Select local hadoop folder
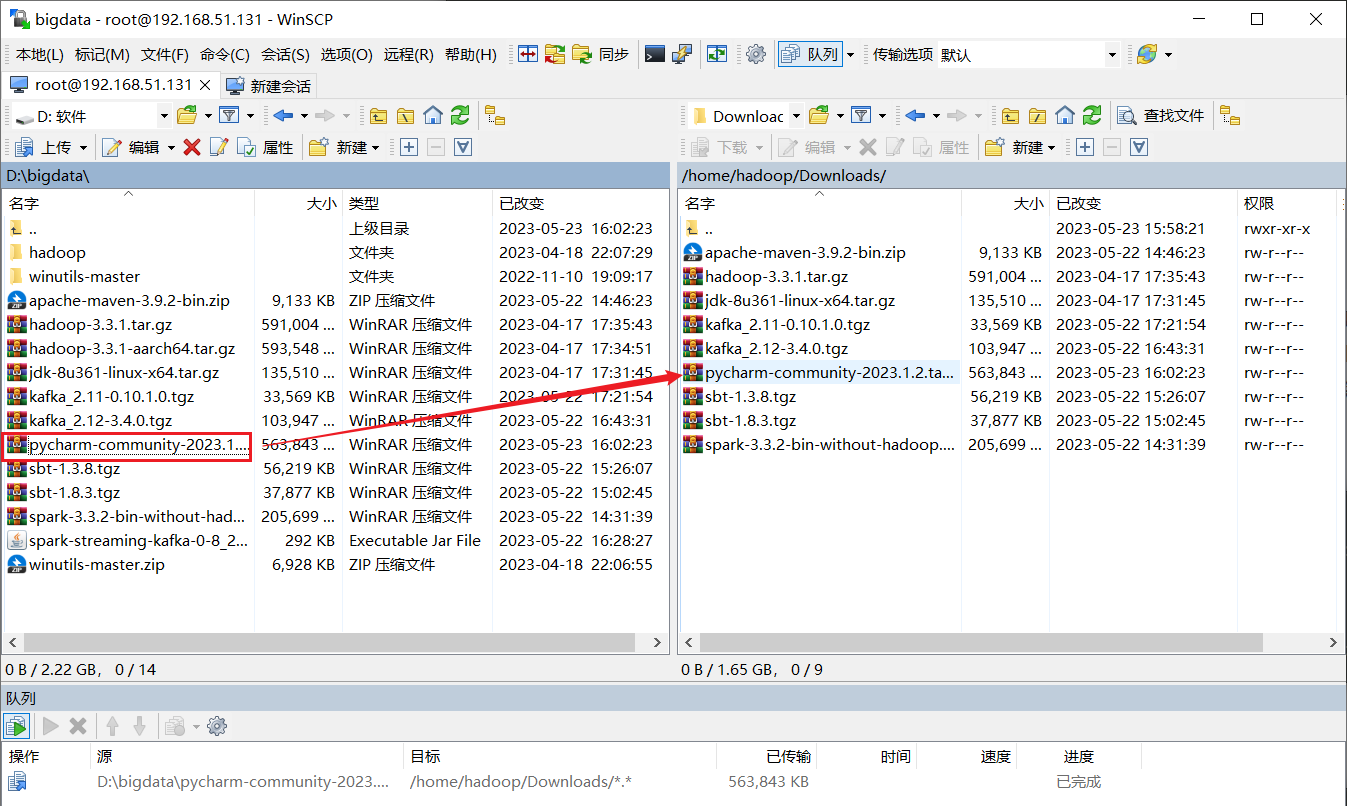The height and width of the screenshot is (806, 1347). coord(57,252)
